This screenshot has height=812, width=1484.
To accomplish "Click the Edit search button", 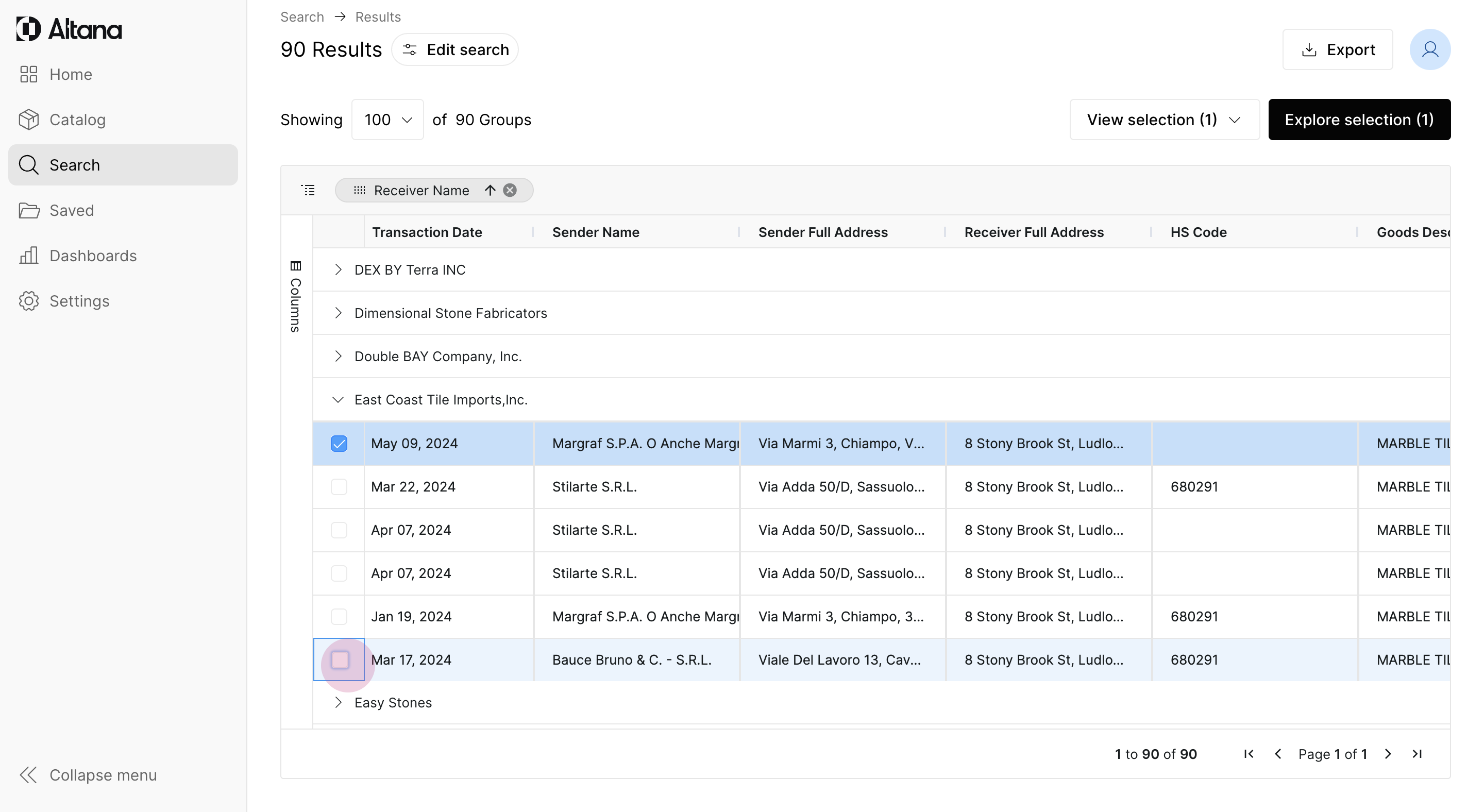I will 455,49.
